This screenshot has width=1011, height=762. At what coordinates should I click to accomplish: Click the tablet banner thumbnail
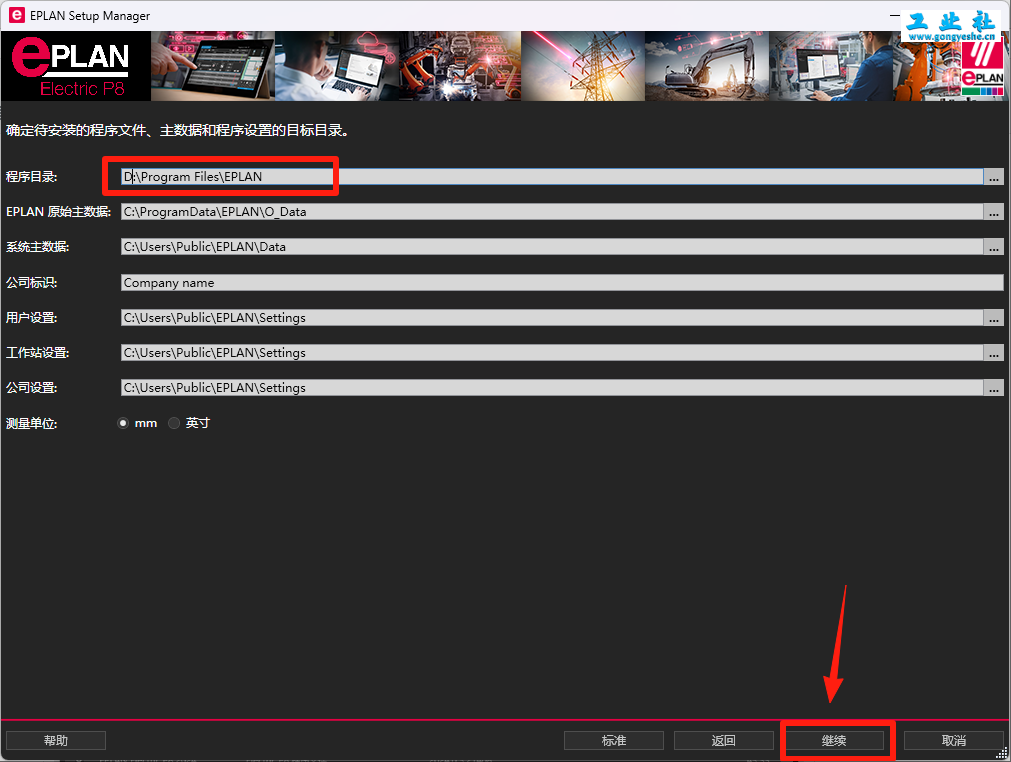[213, 66]
